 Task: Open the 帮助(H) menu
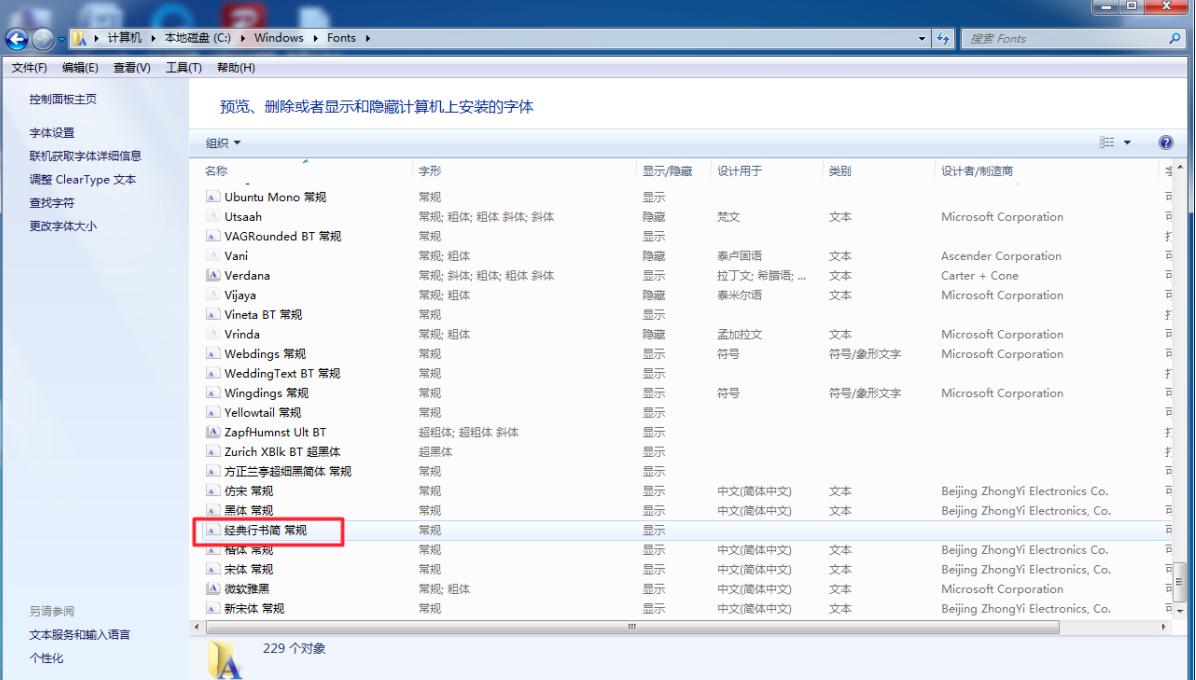(x=236, y=68)
